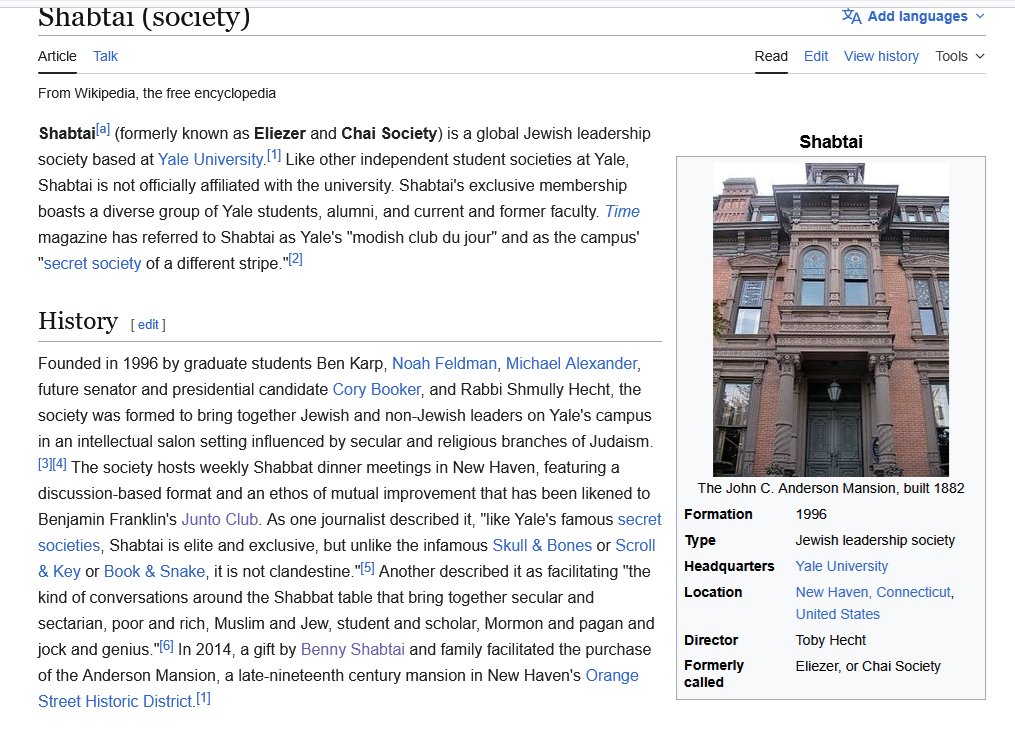Open the Time magazine link
This screenshot has height=744, width=1015.
622,212
